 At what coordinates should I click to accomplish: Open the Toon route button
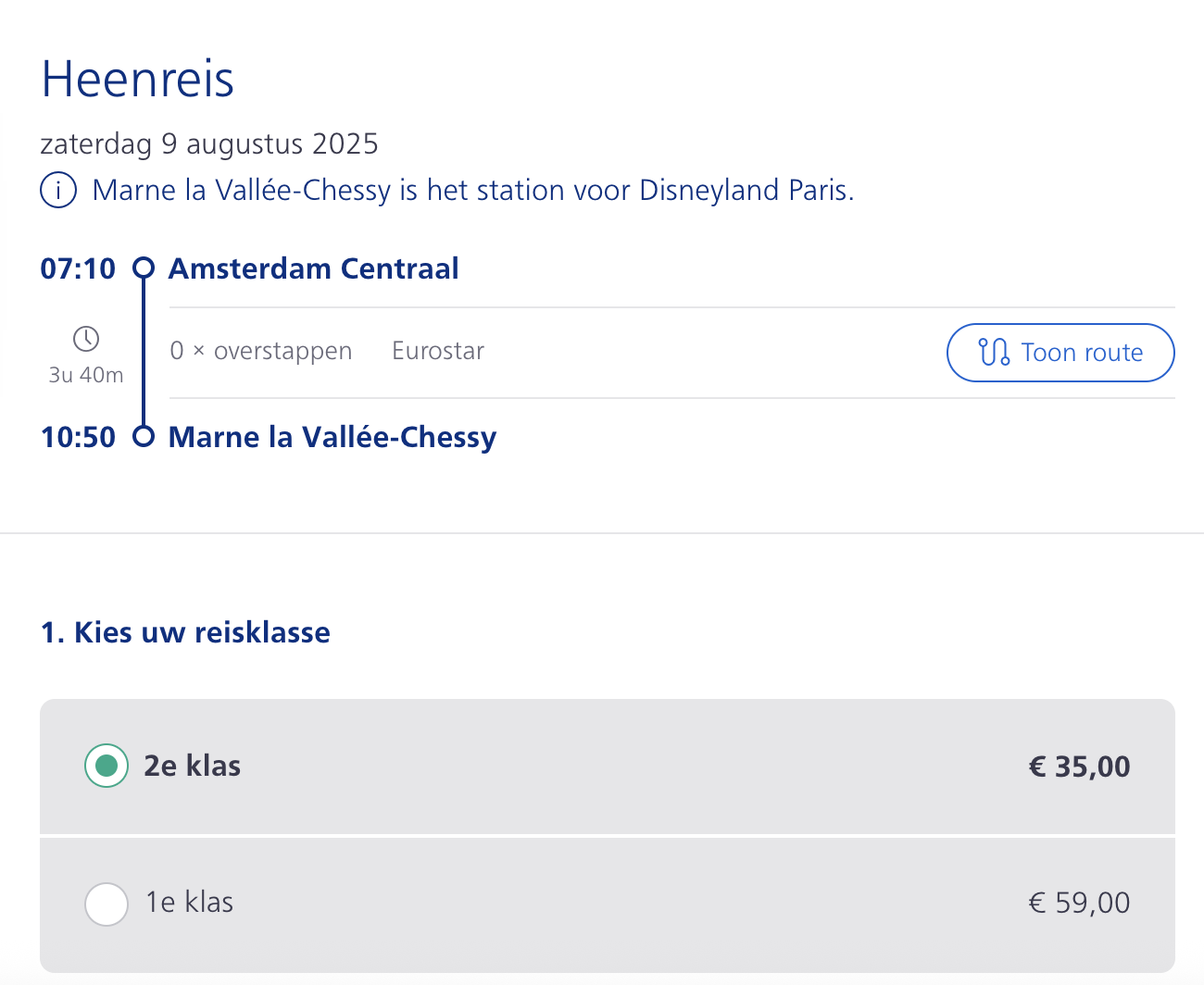click(1060, 353)
